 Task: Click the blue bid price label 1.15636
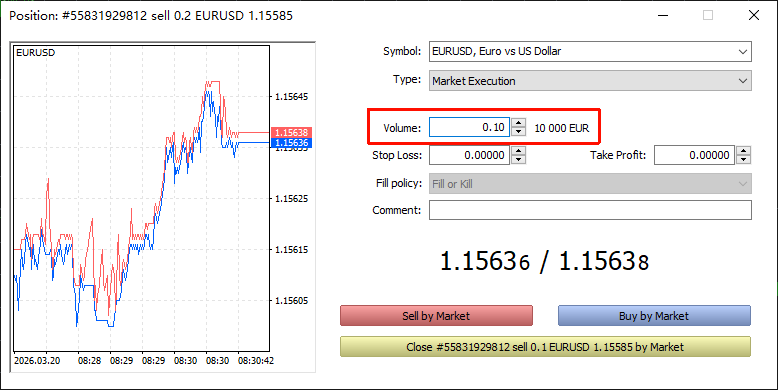tap(291, 143)
